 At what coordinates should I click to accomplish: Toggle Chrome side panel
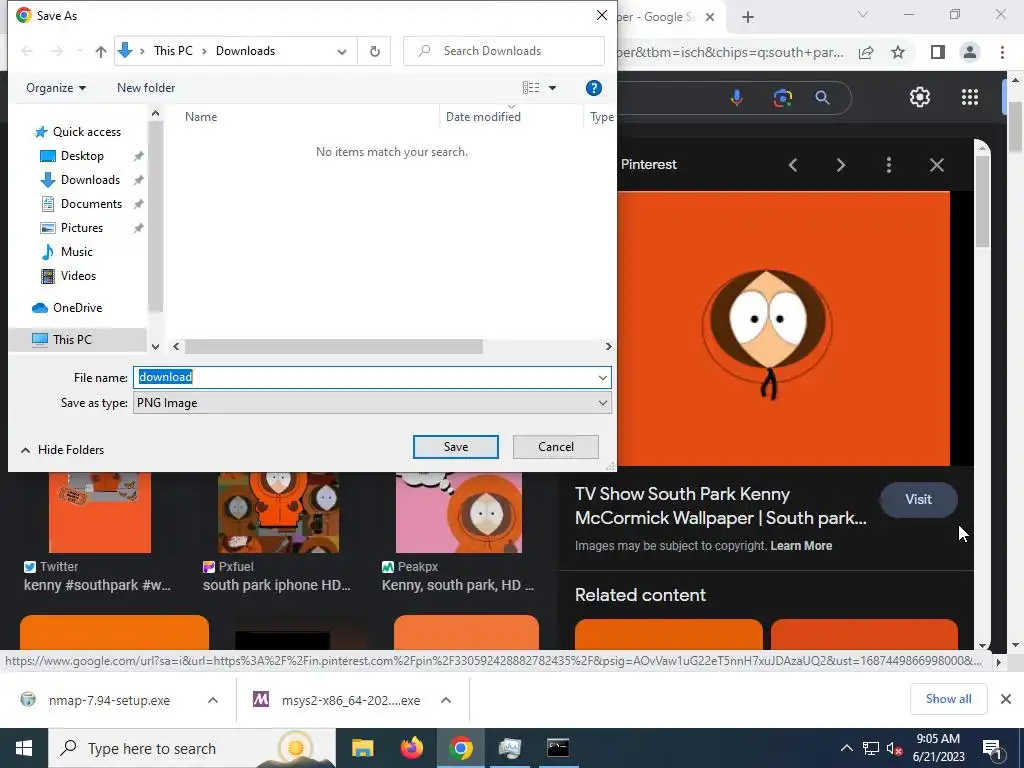point(938,52)
